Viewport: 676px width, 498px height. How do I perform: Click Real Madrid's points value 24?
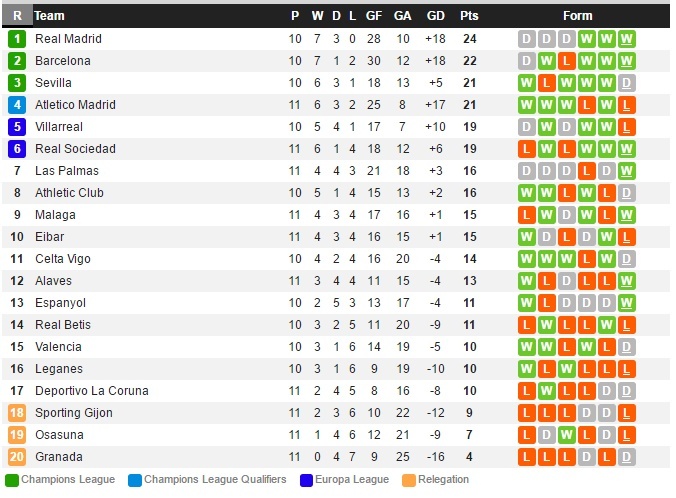(468, 39)
